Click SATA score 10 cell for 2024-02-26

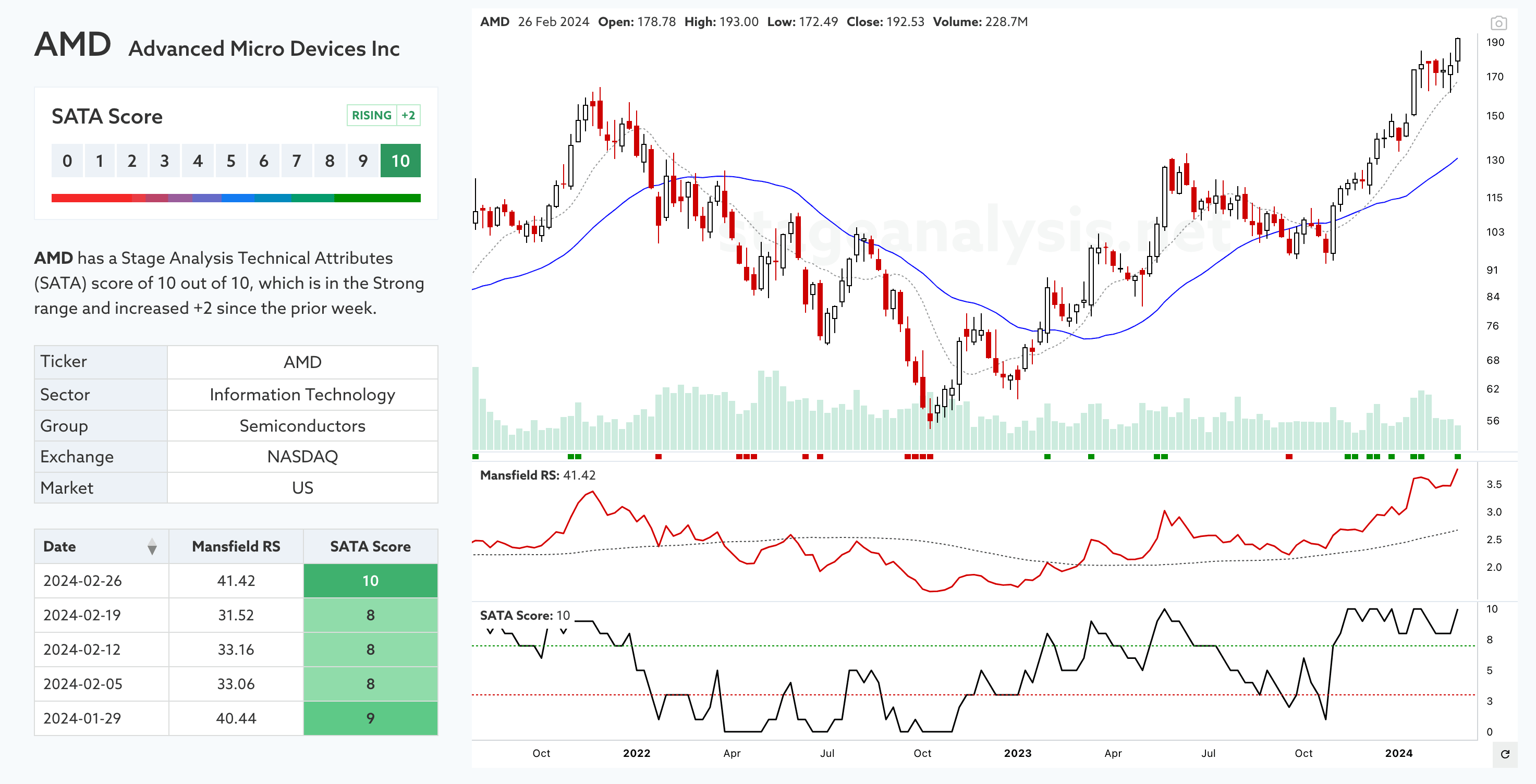(x=370, y=581)
